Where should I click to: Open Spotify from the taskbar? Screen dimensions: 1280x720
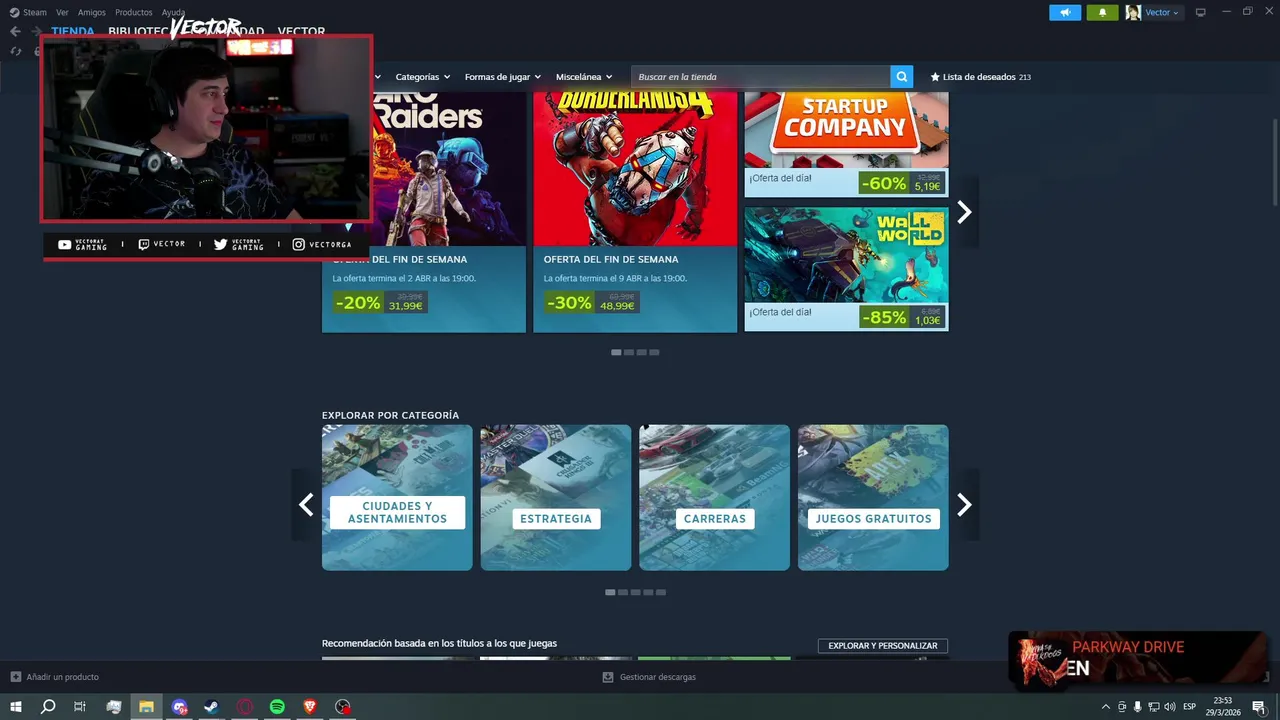[277, 706]
